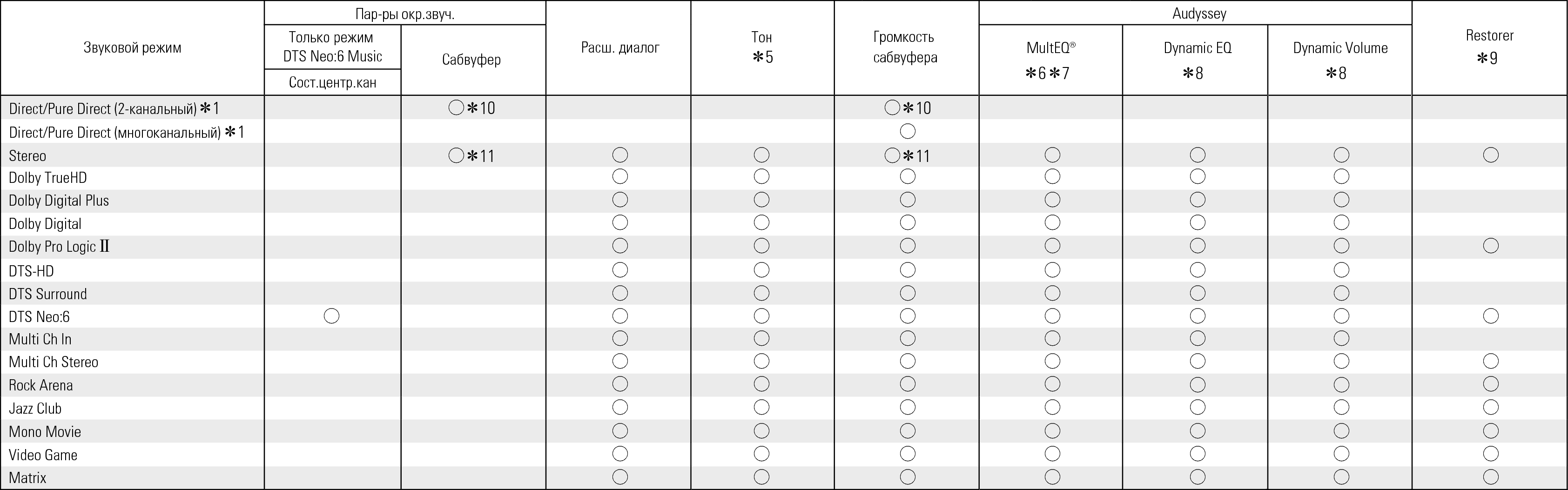
Task: Click the Rock Arena circle under Dynamic EQ
Action: click(1198, 385)
